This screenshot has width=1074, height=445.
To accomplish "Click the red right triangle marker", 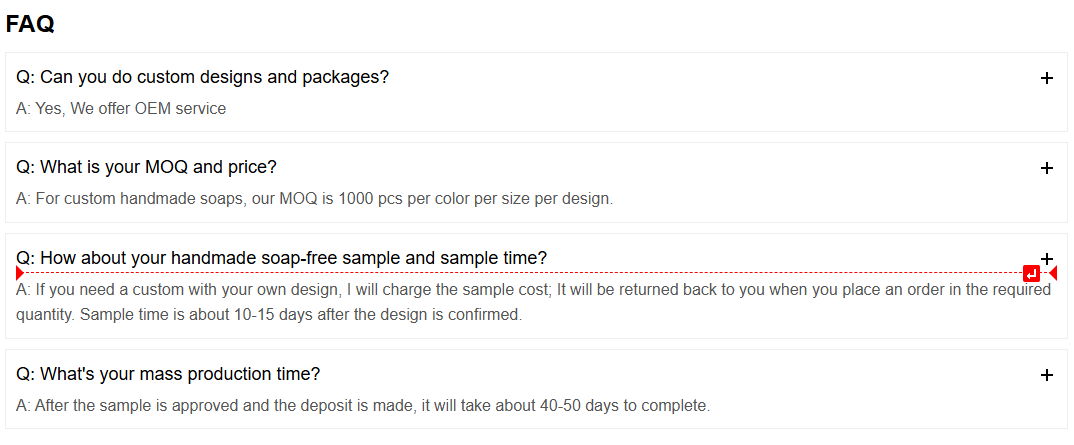I will click(x=1053, y=273).
